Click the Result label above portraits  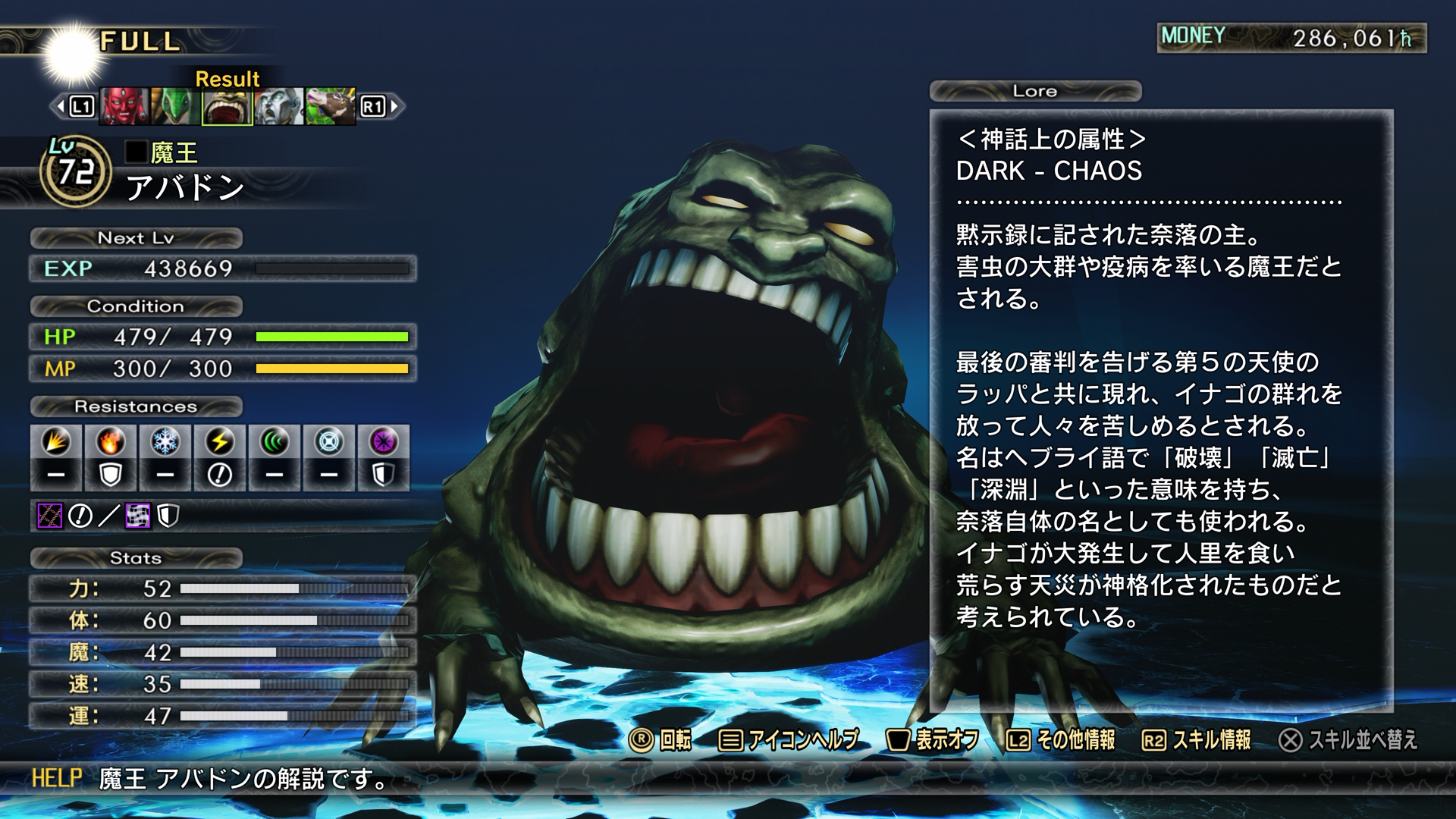point(227,79)
